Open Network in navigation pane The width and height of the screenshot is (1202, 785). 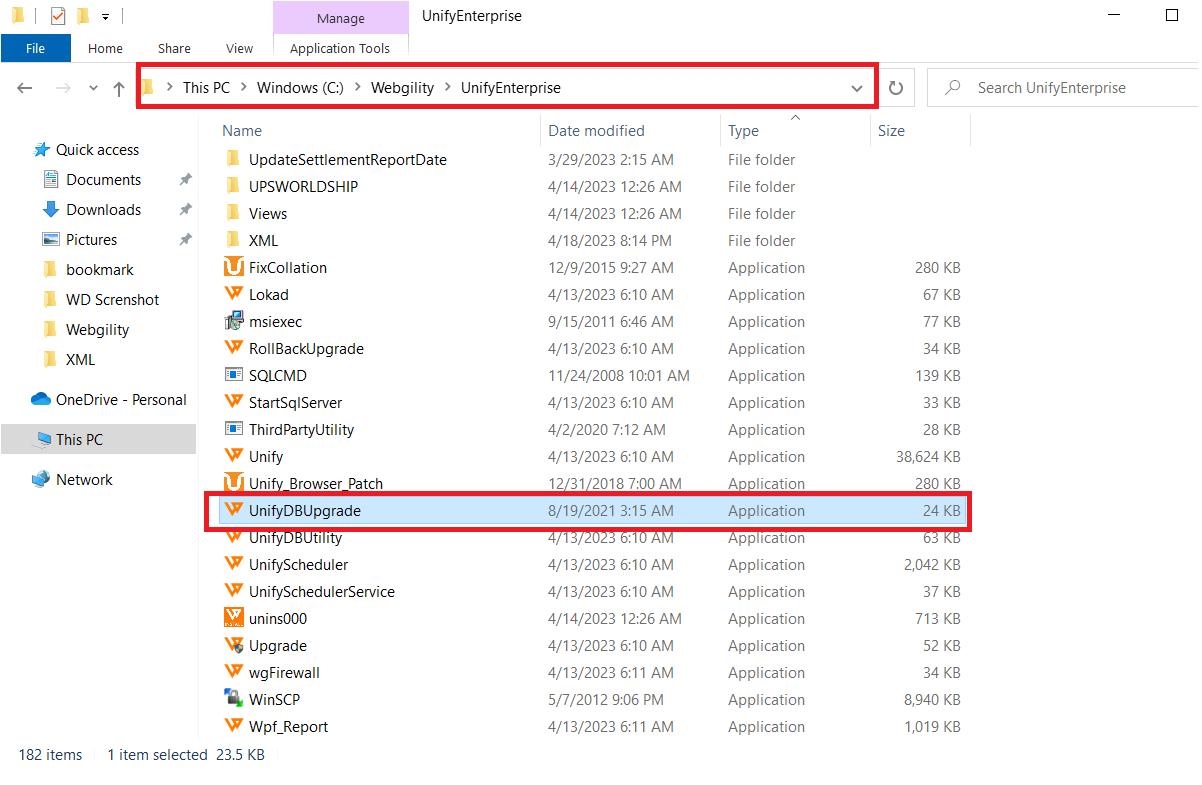(x=72, y=480)
